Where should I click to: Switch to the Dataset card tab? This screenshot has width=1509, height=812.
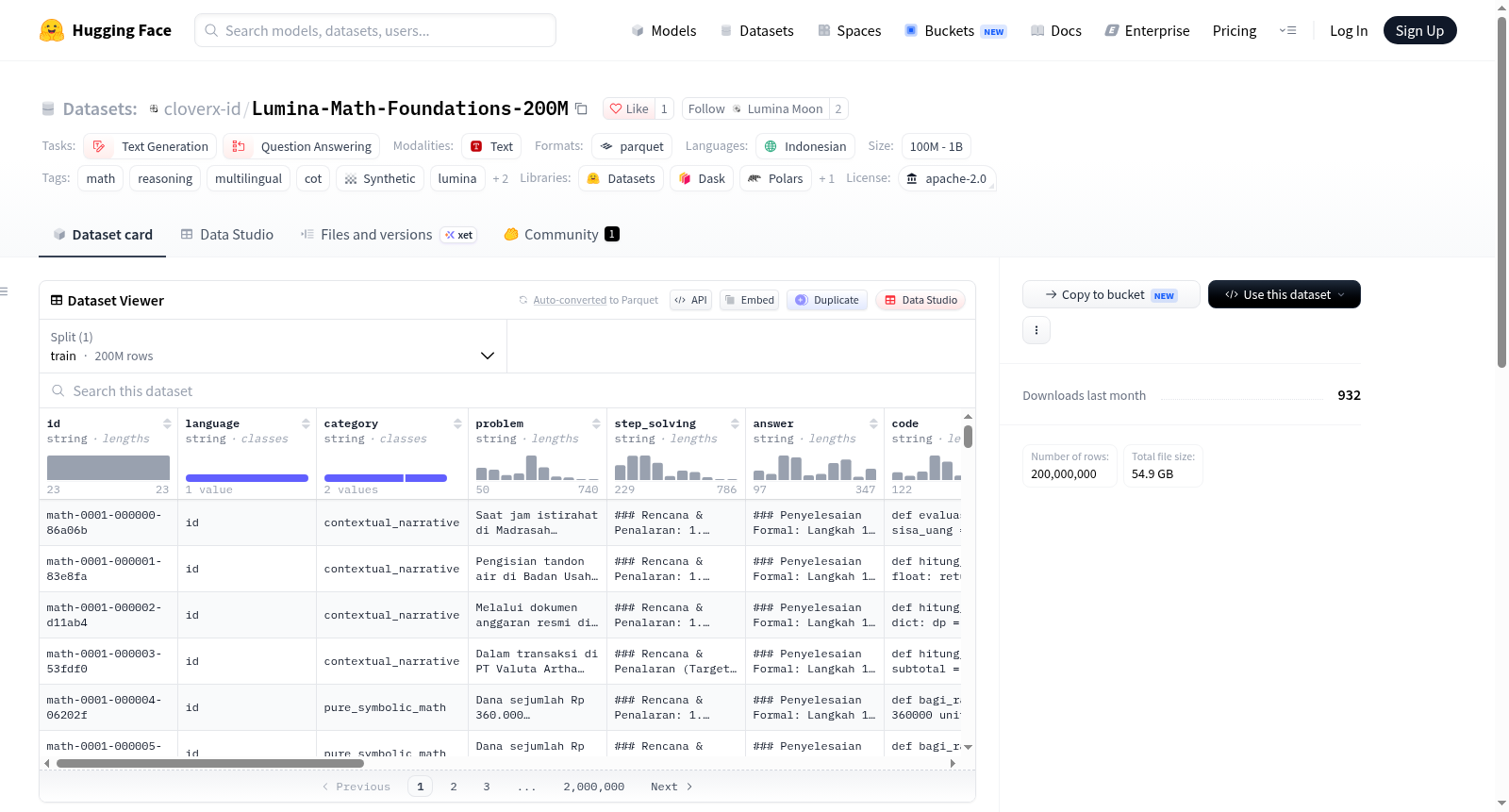coord(103,235)
